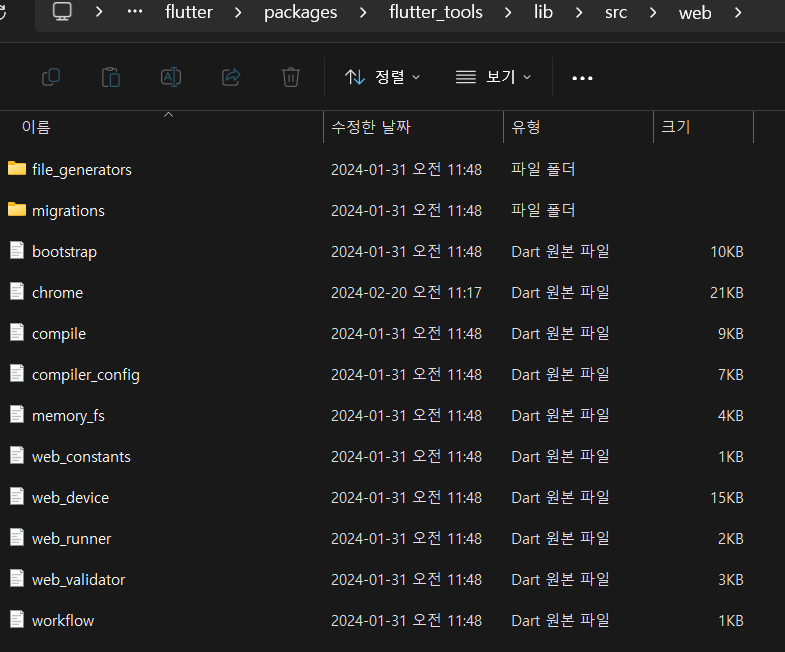Select the migrations folder icon
Image resolution: width=785 pixels, height=652 pixels.
point(17,209)
